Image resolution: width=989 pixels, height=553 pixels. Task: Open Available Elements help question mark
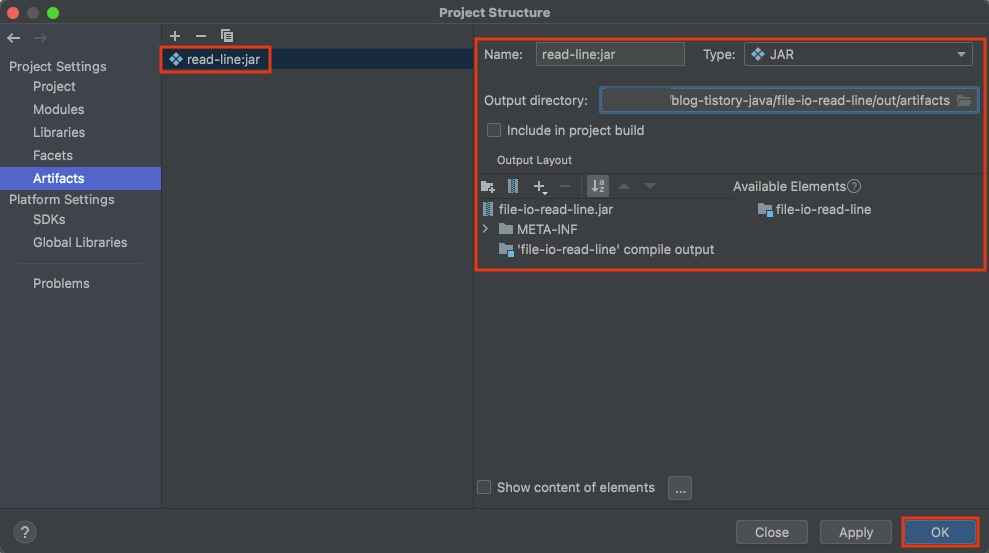(854, 186)
